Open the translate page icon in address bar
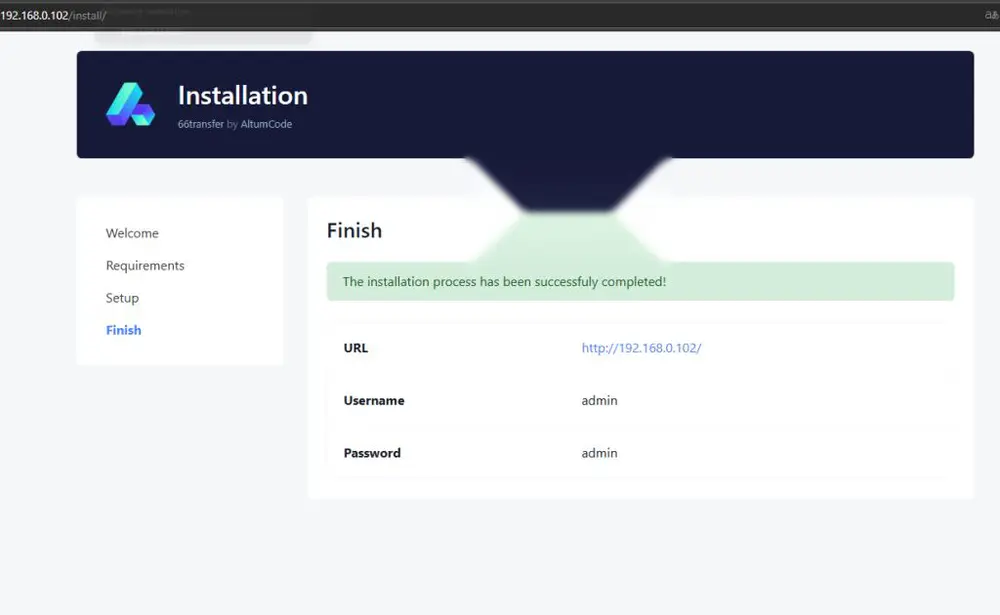 [x=991, y=15]
